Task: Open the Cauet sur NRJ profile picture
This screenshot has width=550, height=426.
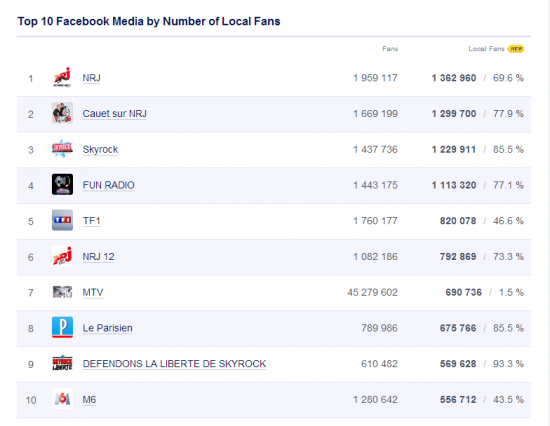Action: tap(62, 113)
